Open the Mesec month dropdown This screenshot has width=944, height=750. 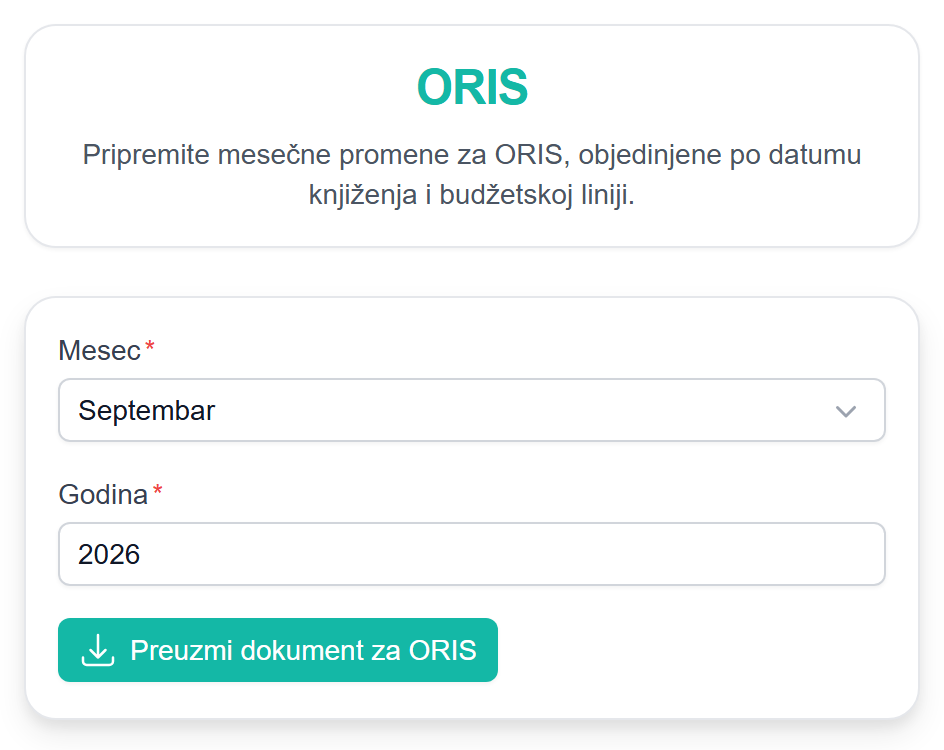click(x=471, y=410)
